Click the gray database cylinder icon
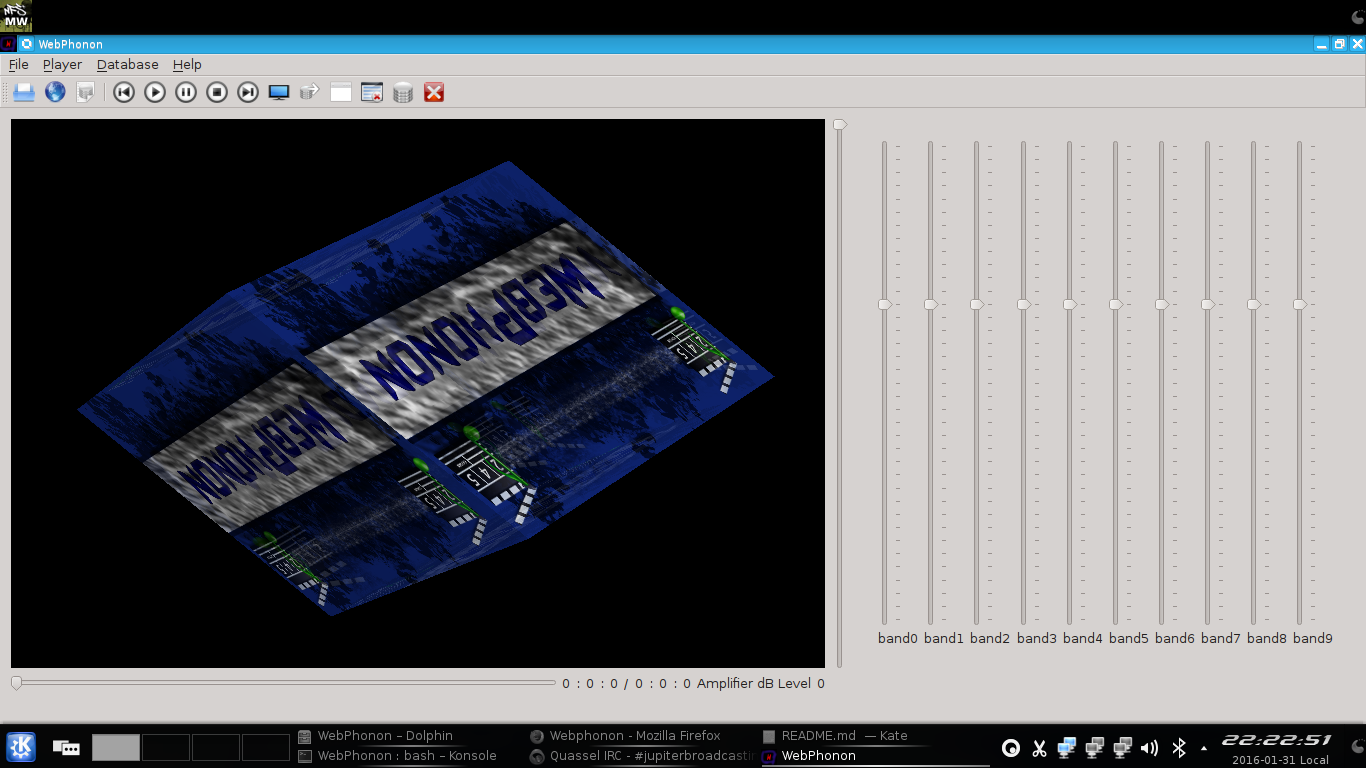 tap(403, 92)
